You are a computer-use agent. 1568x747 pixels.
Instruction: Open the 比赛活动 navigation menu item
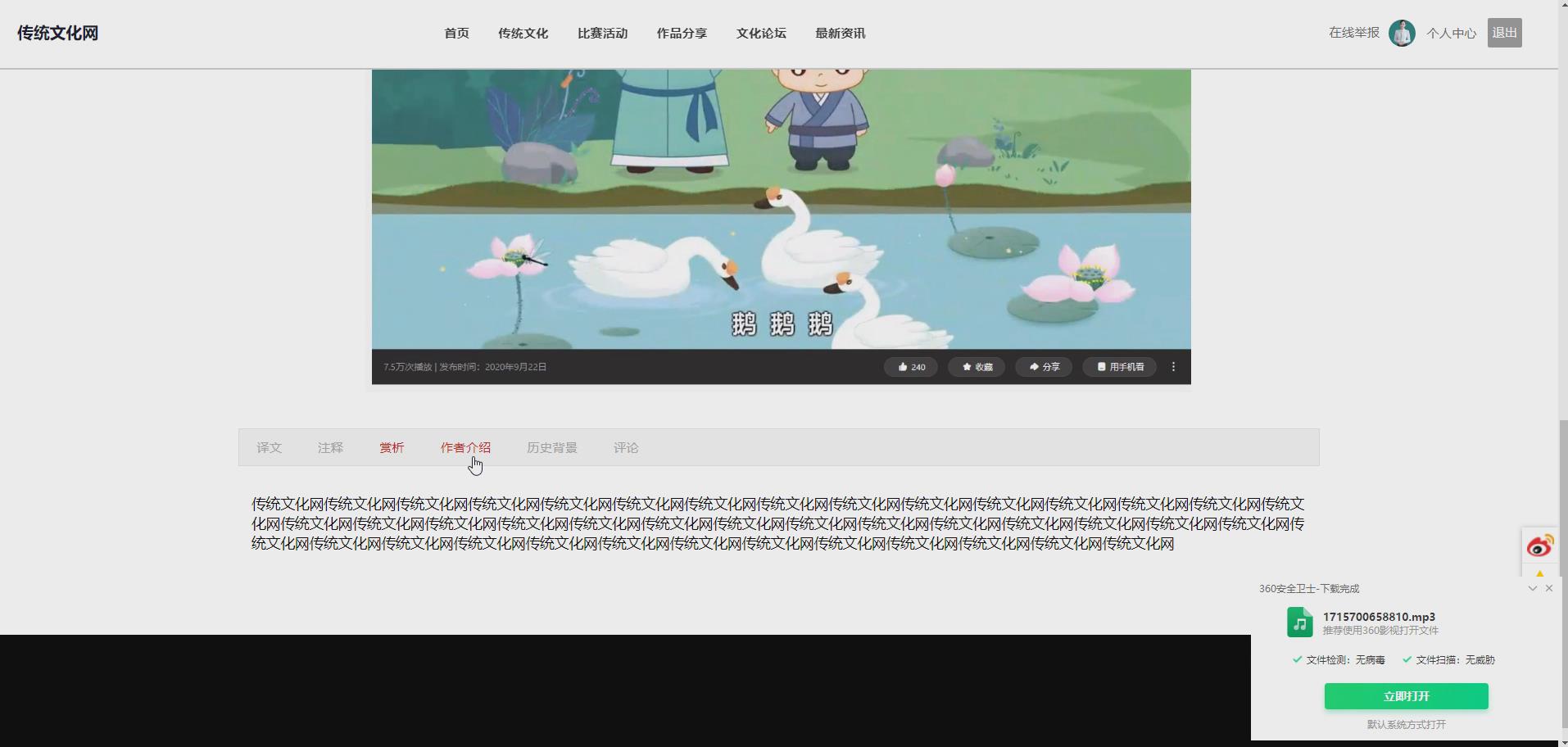tap(602, 34)
